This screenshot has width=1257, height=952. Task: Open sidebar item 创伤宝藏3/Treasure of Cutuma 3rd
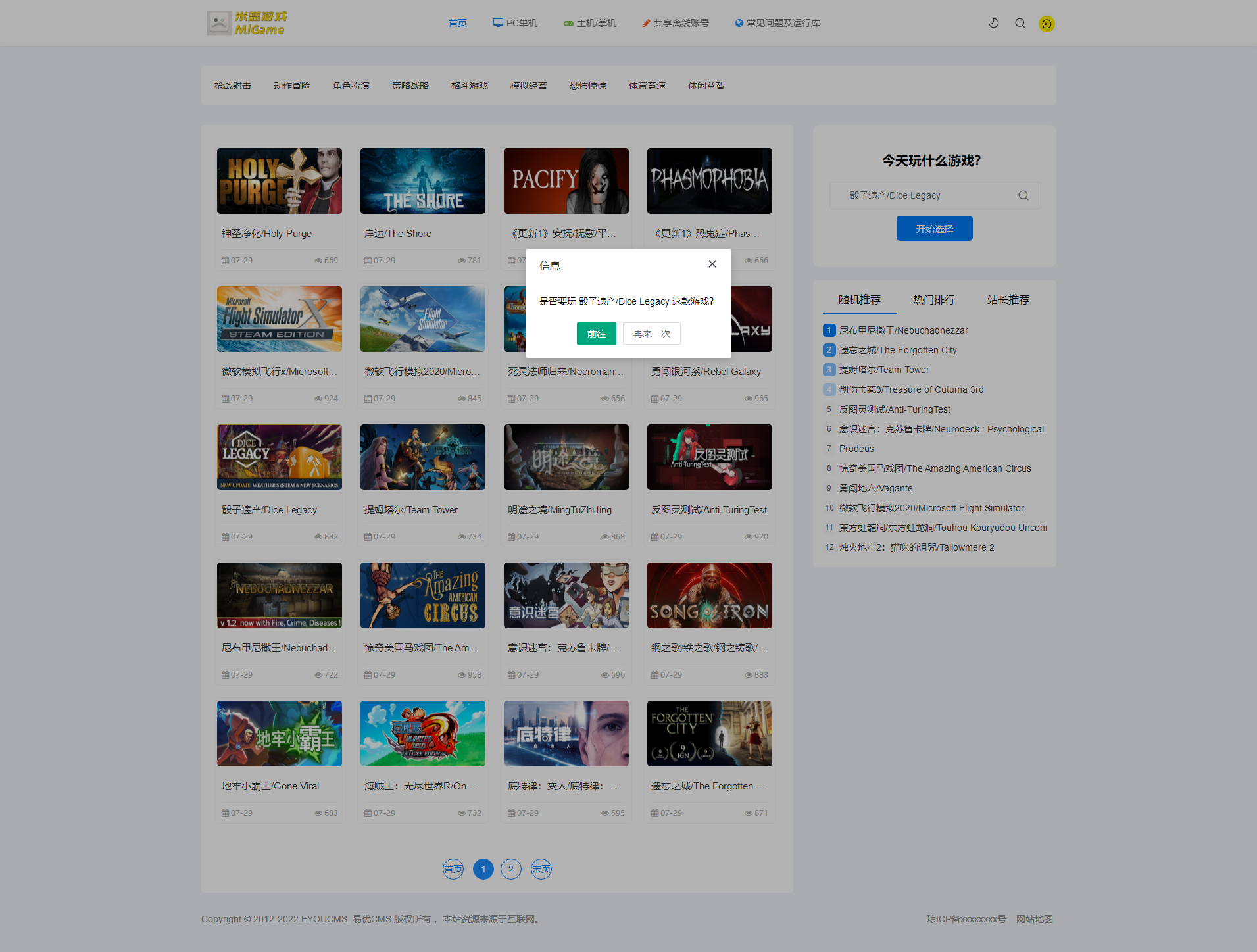pyautogui.click(x=912, y=389)
